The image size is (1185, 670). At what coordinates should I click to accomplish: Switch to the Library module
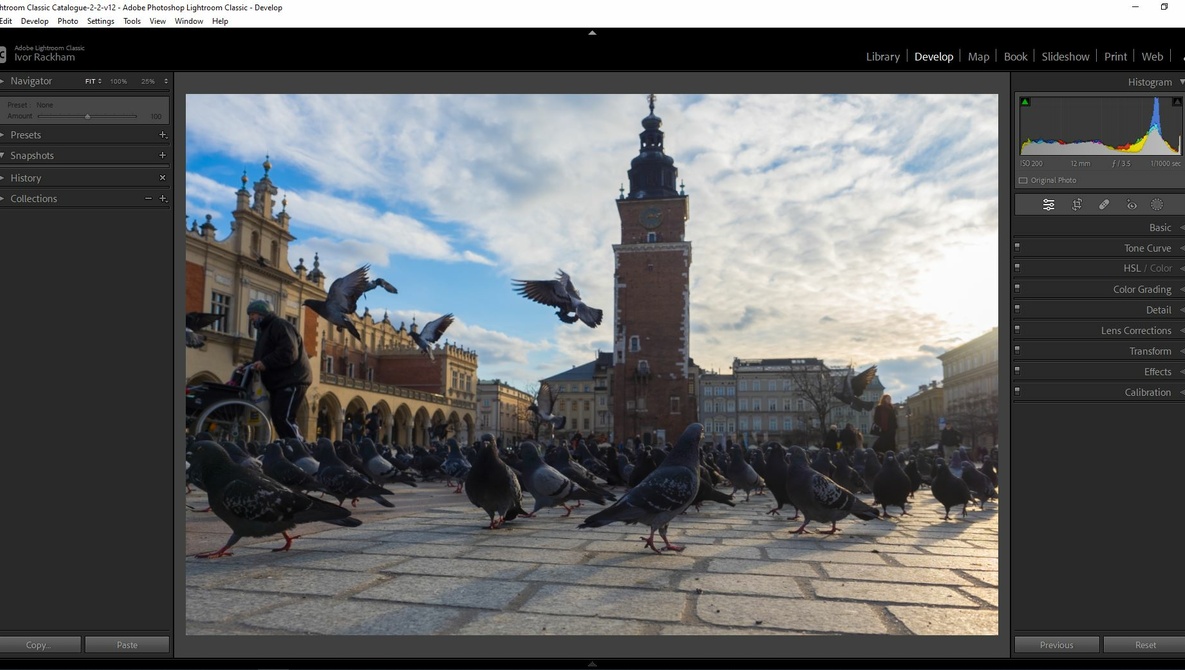(x=882, y=57)
